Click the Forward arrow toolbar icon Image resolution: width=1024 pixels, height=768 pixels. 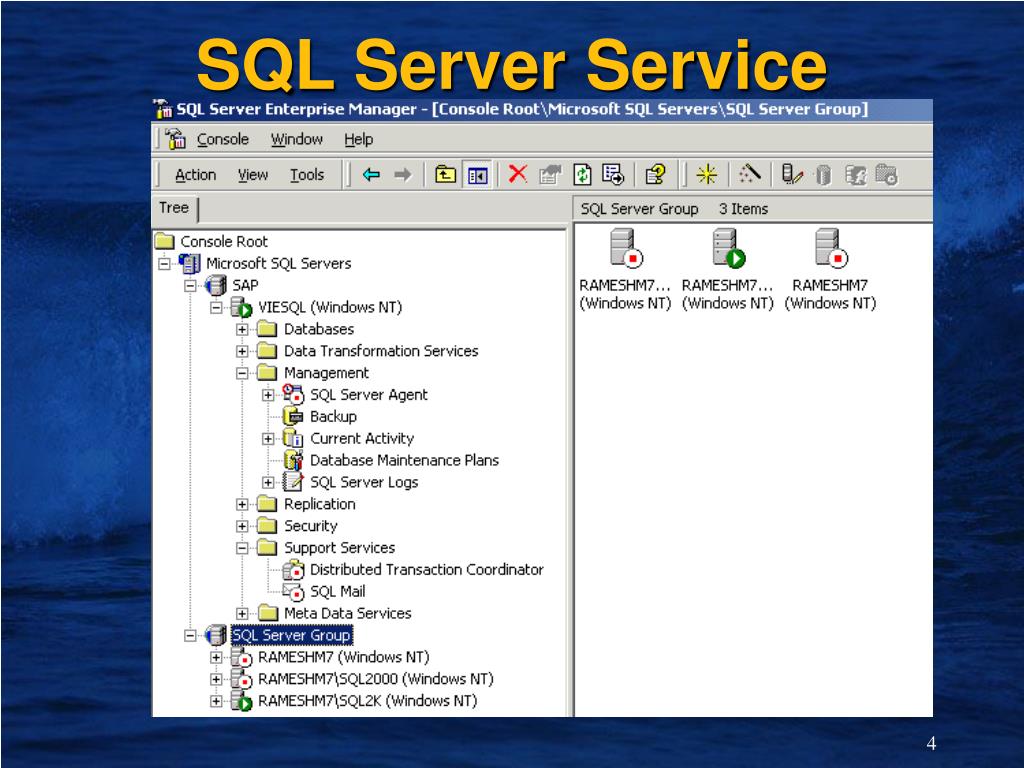[403, 174]
